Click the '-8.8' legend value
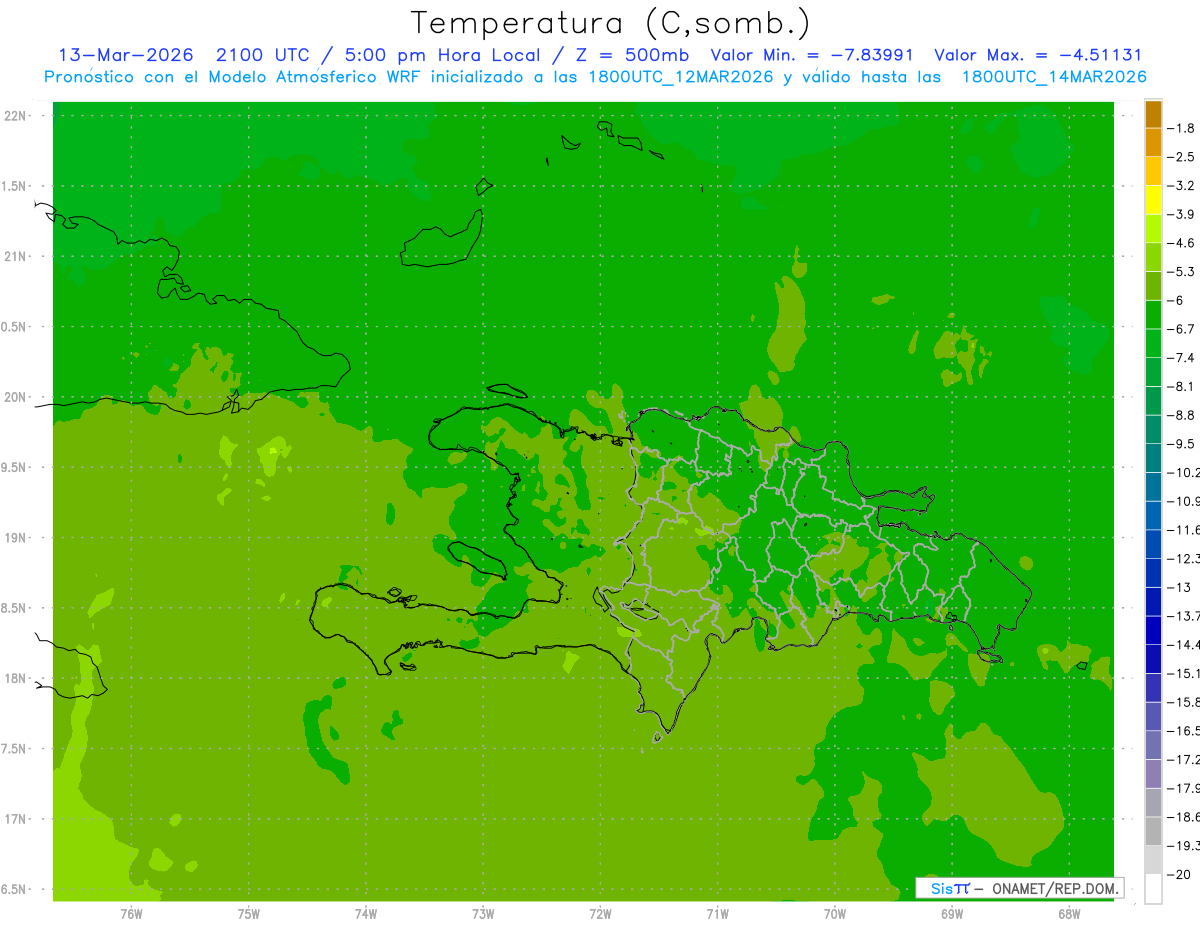1200x927 pixels. coord(1181,415)
